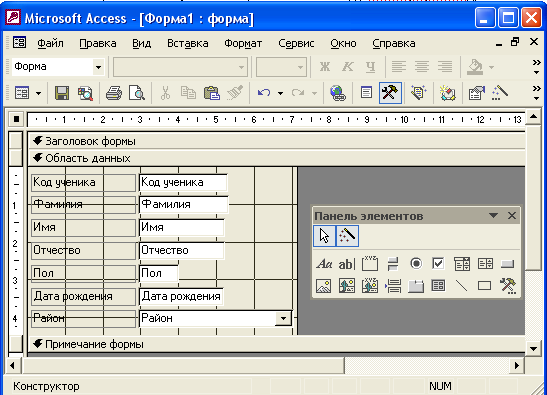The height and width of the screenshot is (395, 547).
Task: Select the Subform/Subreport control tool
Action: tap(439, 286)
